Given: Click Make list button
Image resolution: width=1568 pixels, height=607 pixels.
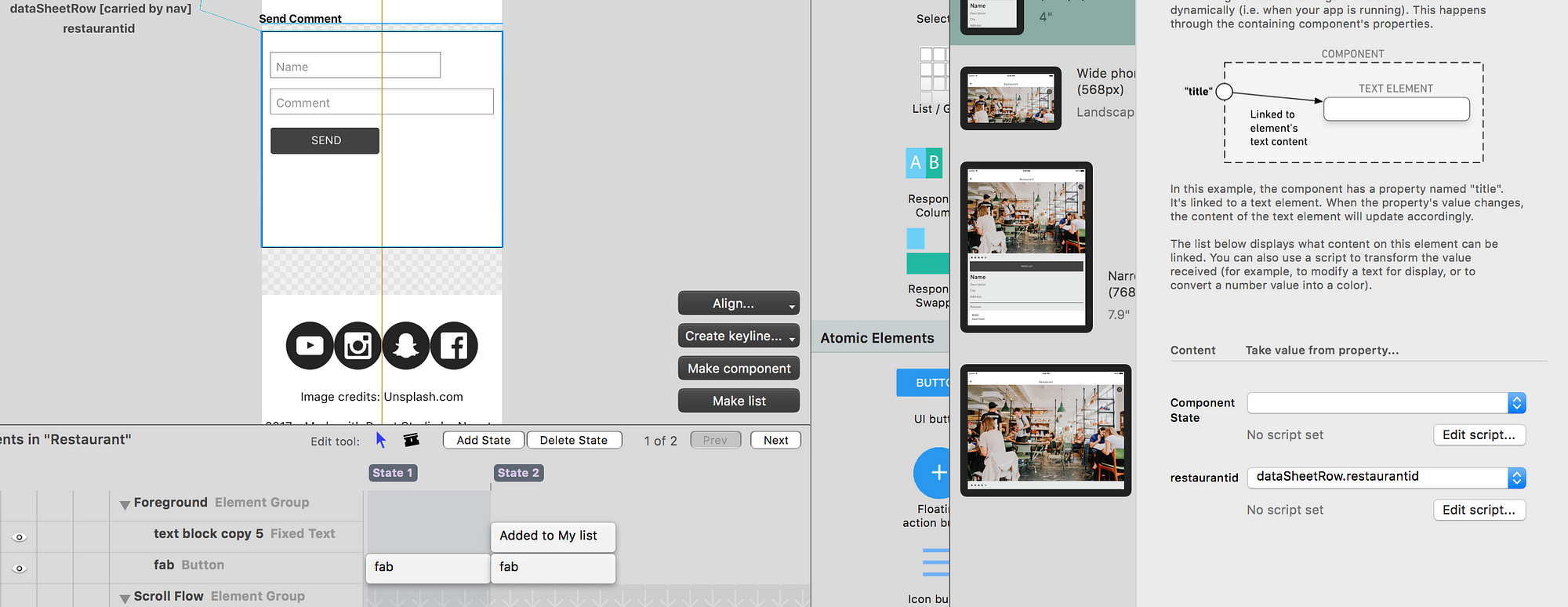Looking at the screenshot, I should (739, 401).
